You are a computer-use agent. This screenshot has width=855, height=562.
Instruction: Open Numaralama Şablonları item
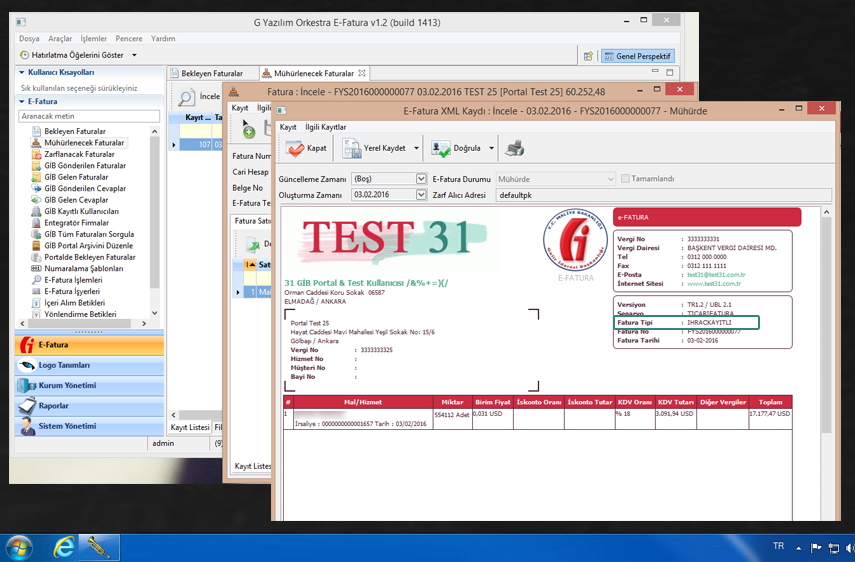point(83,268)
